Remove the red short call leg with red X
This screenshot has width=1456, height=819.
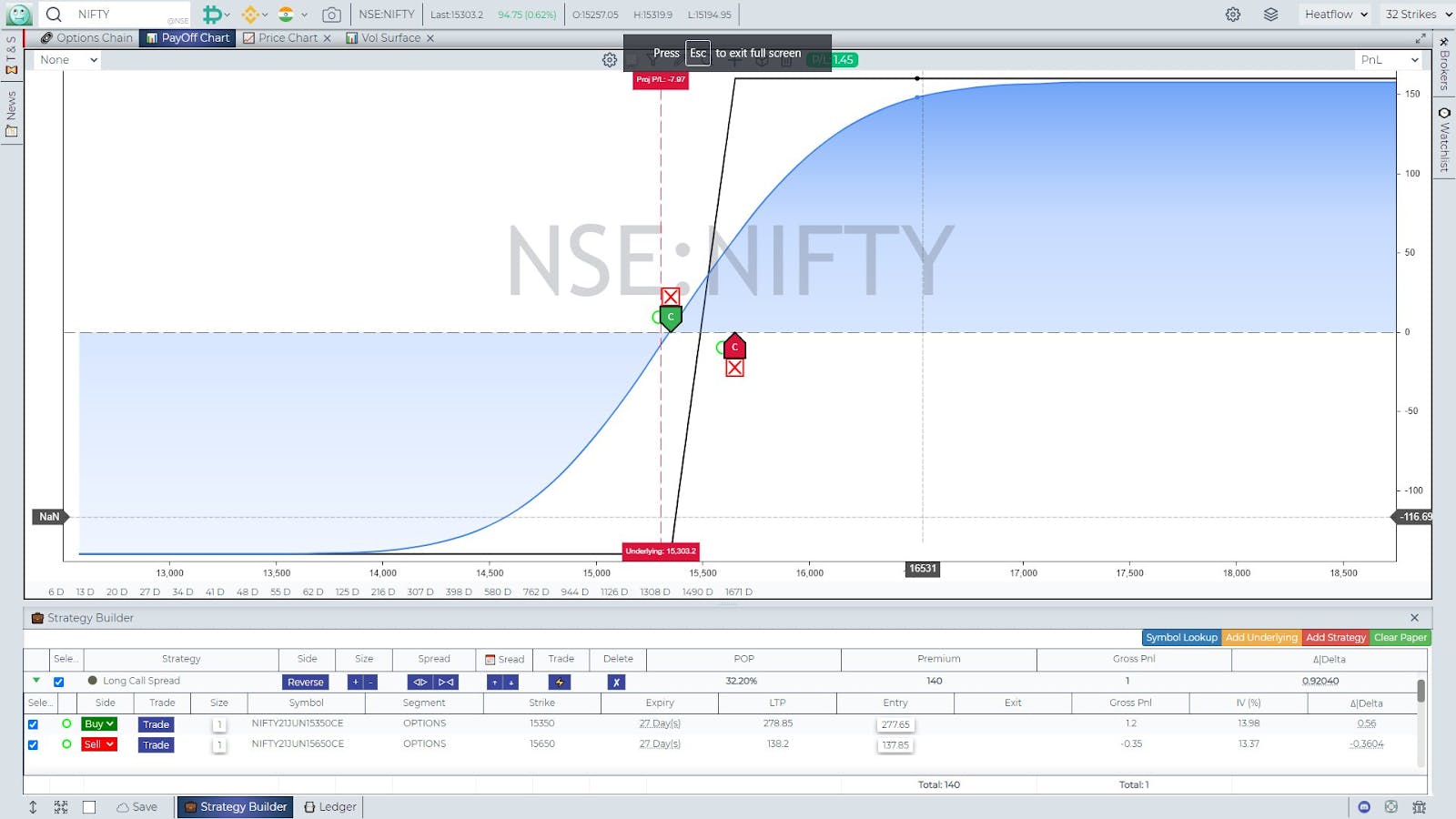pos(734,368)
